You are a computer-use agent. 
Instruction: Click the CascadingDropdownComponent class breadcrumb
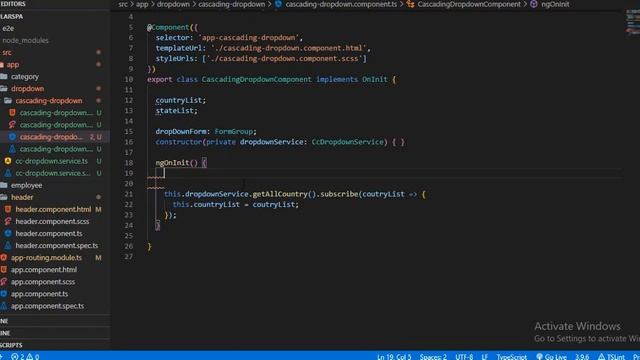tap(464, 4)
